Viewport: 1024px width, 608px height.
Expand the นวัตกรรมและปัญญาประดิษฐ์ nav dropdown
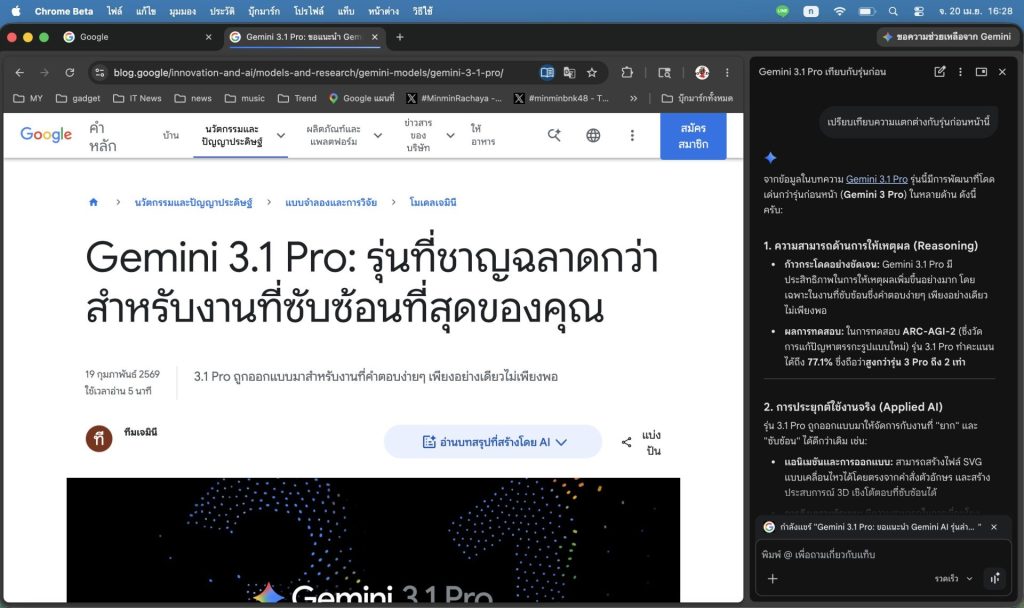click(281, 135)
